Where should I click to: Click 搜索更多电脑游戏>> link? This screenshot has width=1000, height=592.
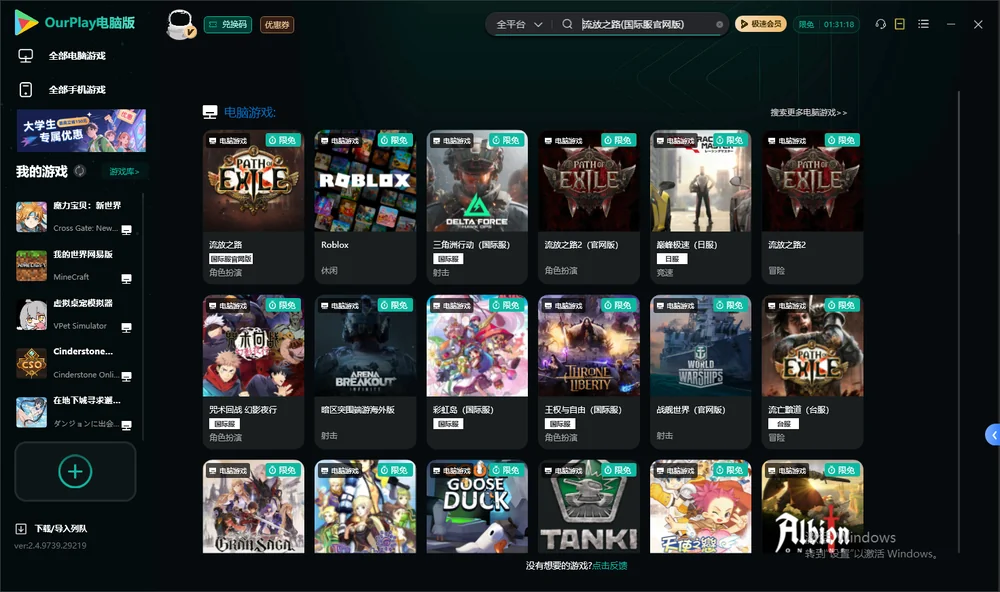[x=808, y=112]
